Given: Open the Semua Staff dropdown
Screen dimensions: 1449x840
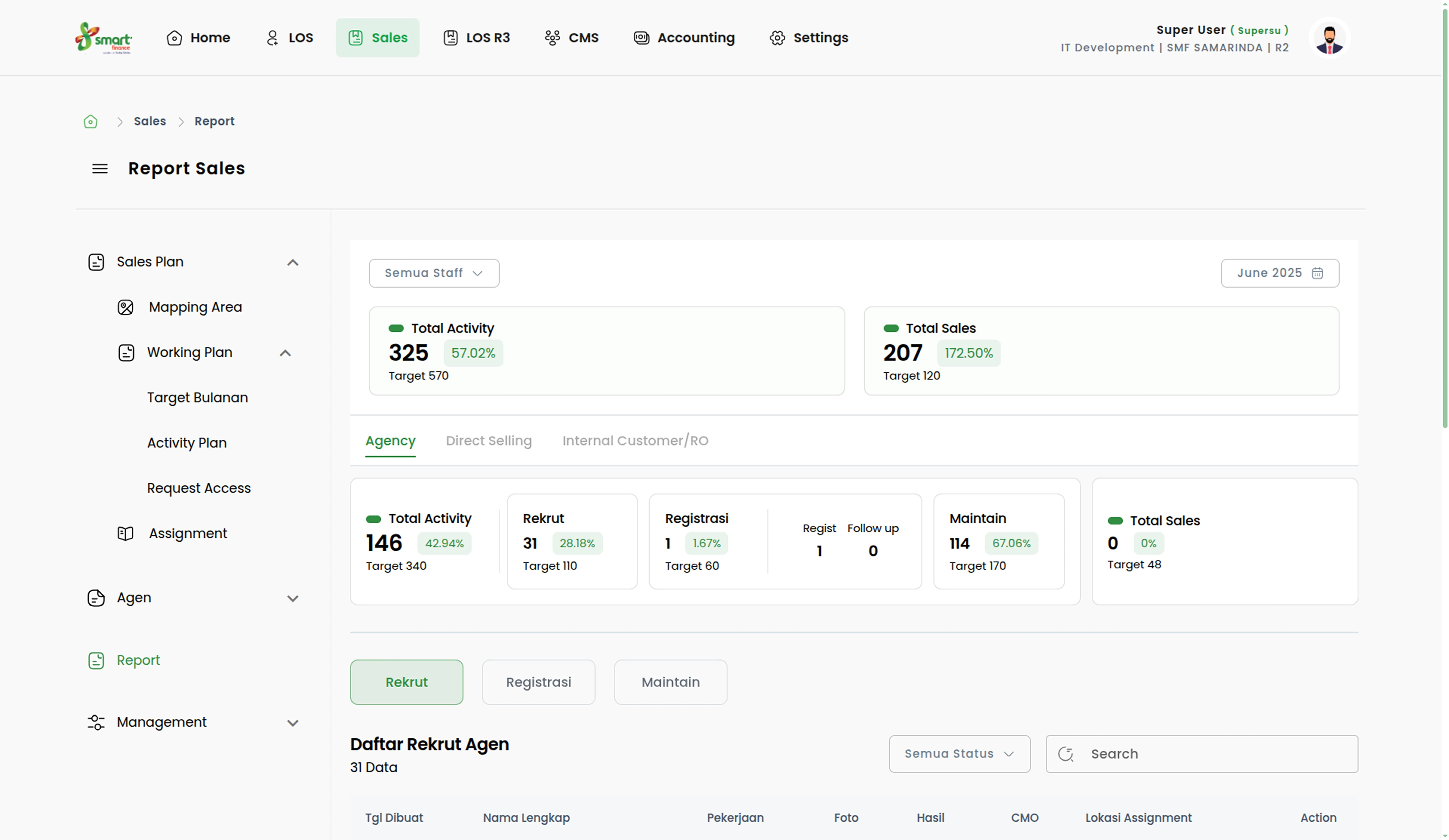Looking at the screenshot, I should click(434, 273).
